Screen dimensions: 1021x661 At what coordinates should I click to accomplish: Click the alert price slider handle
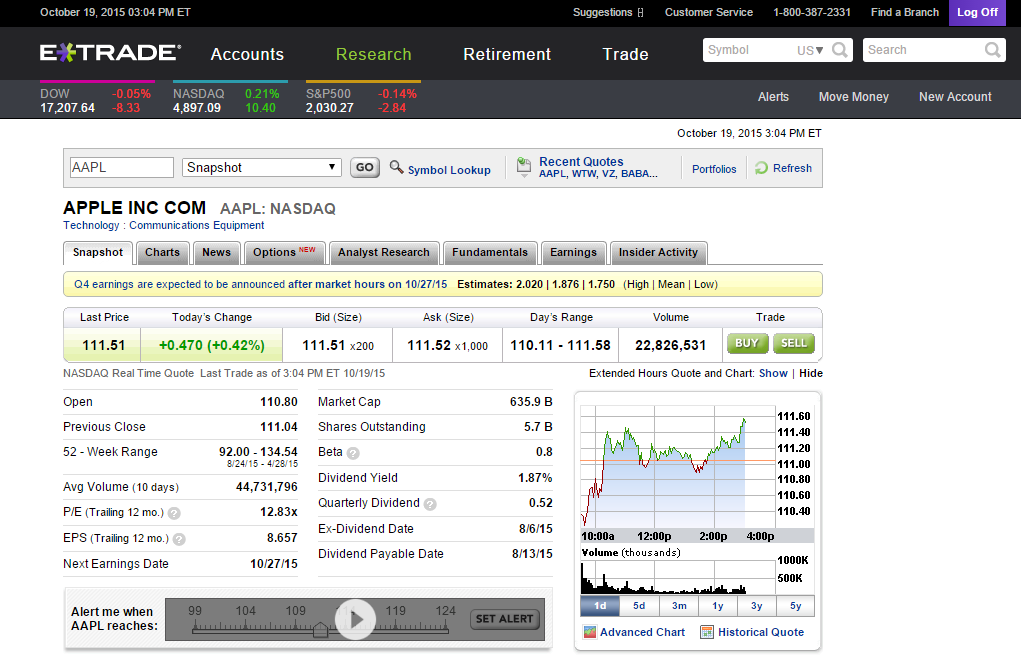[x=320, y=630]
